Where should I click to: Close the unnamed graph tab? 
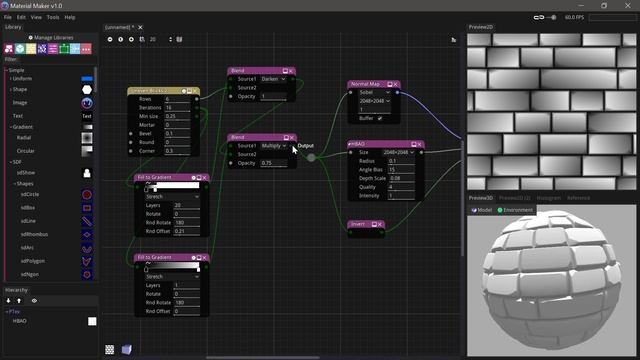pos(140,27)
